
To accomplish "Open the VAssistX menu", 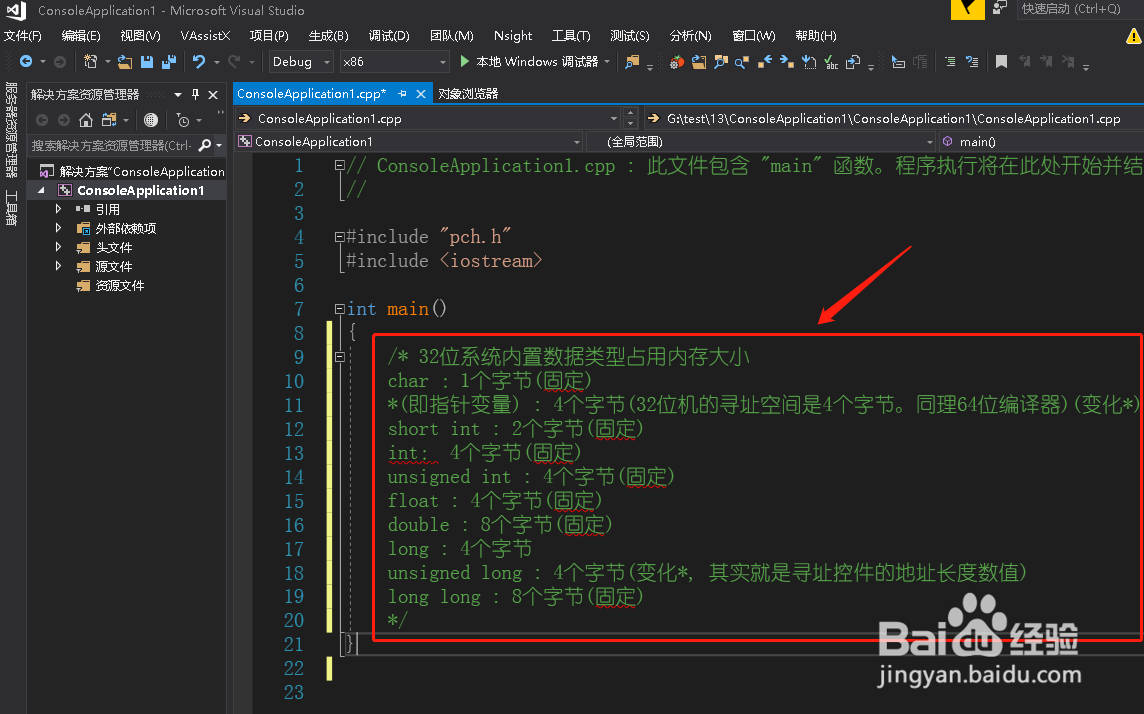I will pyautogui.click(x=205, y=36).
